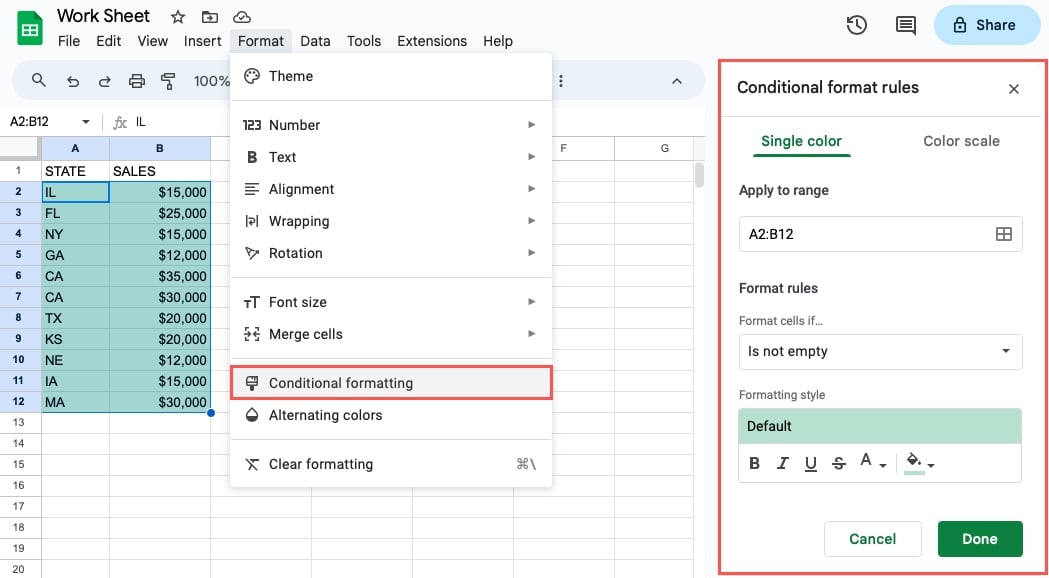The image size is (1049, 578).
Task: Select the paint format tool
Action: (168, 82)
